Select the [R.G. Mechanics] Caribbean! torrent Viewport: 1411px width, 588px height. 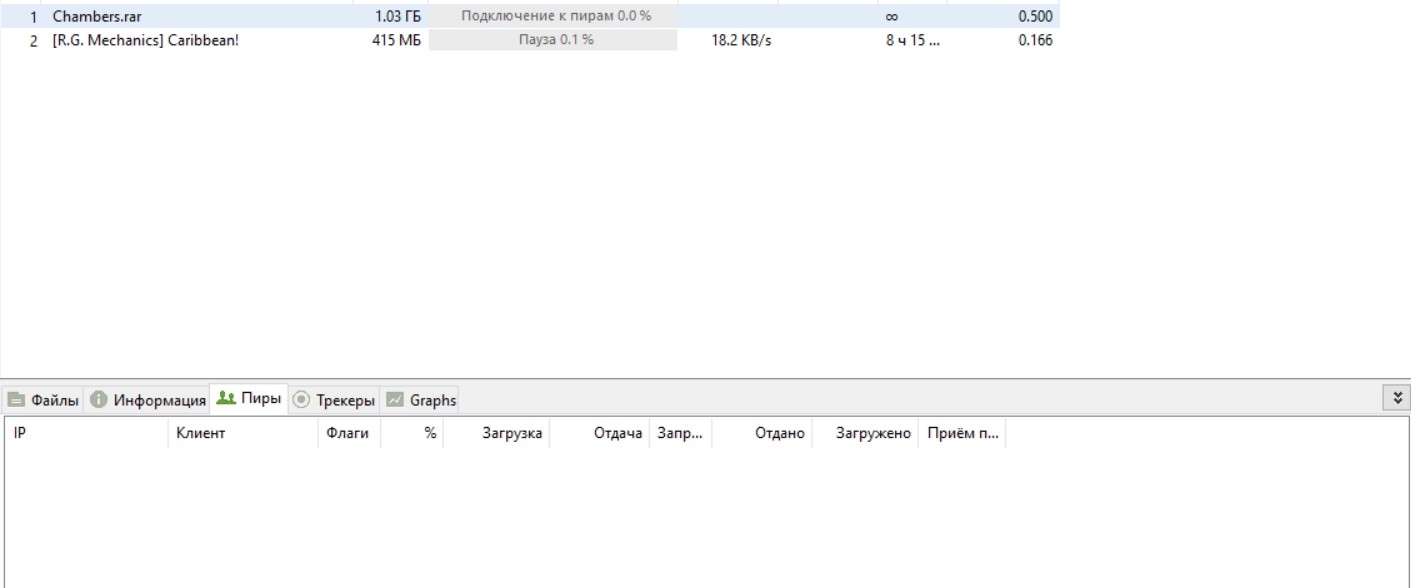coord(530,40)
